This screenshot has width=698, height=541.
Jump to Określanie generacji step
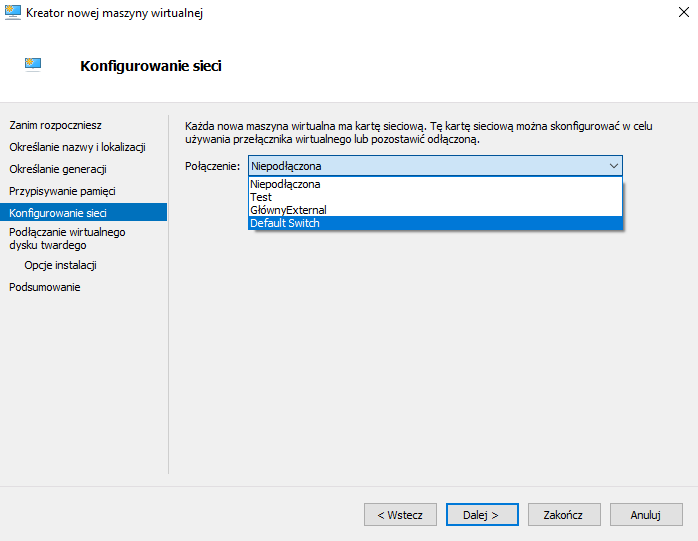[58, 169]
